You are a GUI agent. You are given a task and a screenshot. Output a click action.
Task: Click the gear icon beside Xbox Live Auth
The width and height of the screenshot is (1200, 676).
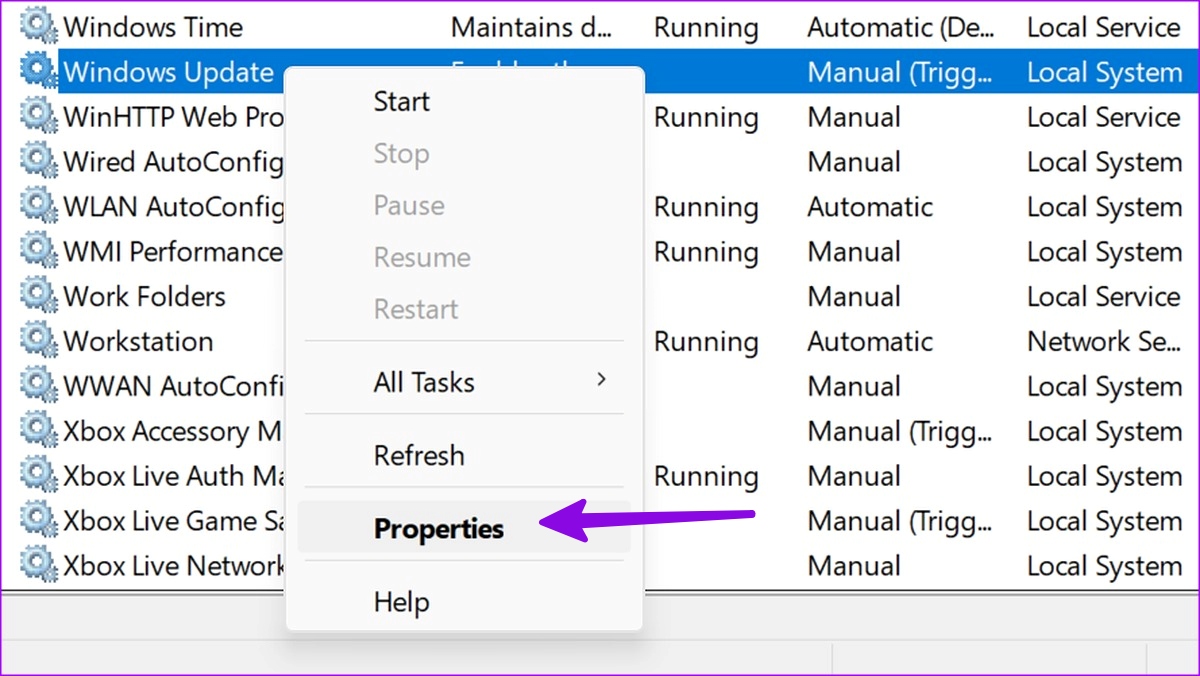click(x=39, y=476)
